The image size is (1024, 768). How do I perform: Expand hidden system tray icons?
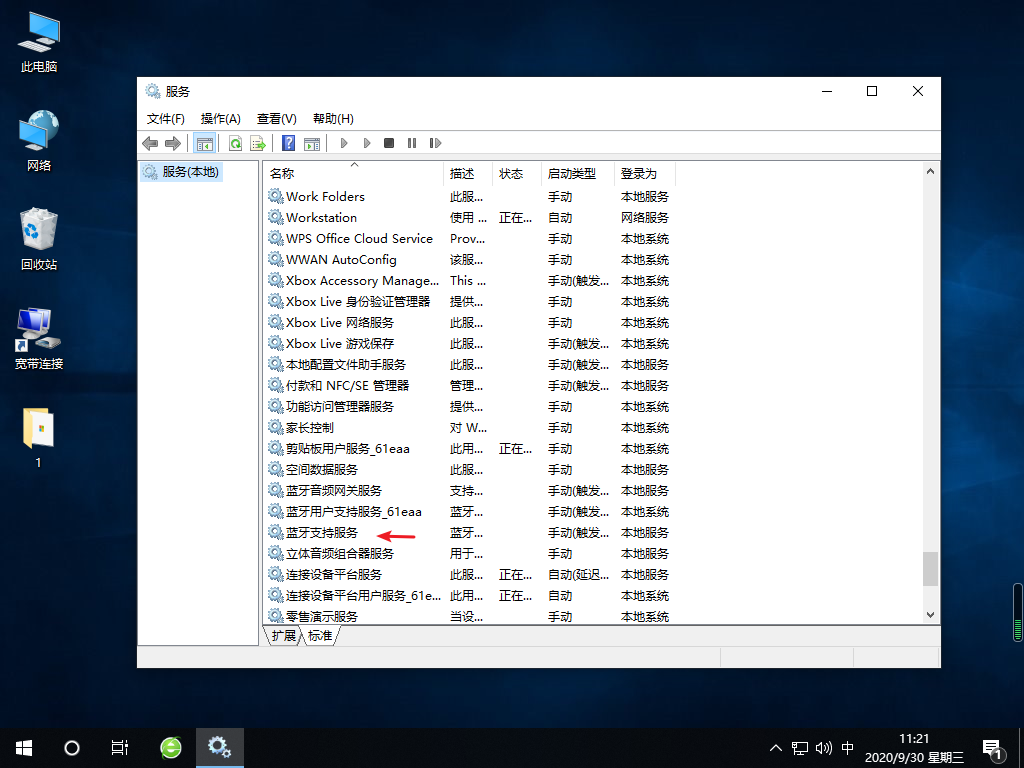pyautogui.click(x=776, y=747)
